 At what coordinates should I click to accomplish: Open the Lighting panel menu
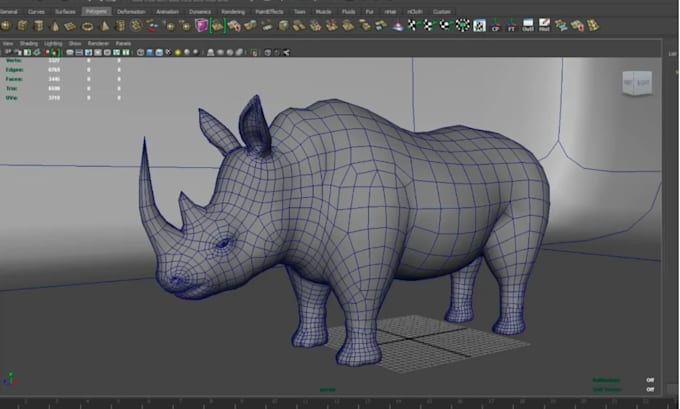[x=53, y=43]
